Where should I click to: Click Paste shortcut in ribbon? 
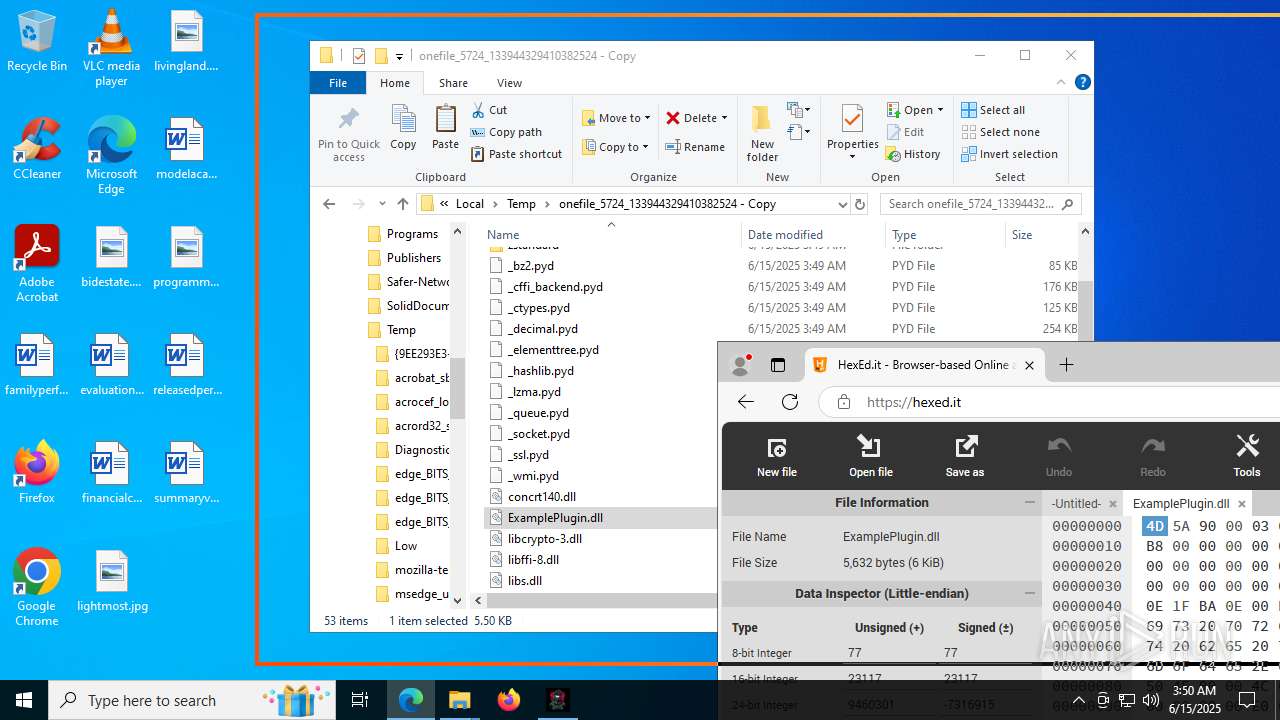coord(516,154)
